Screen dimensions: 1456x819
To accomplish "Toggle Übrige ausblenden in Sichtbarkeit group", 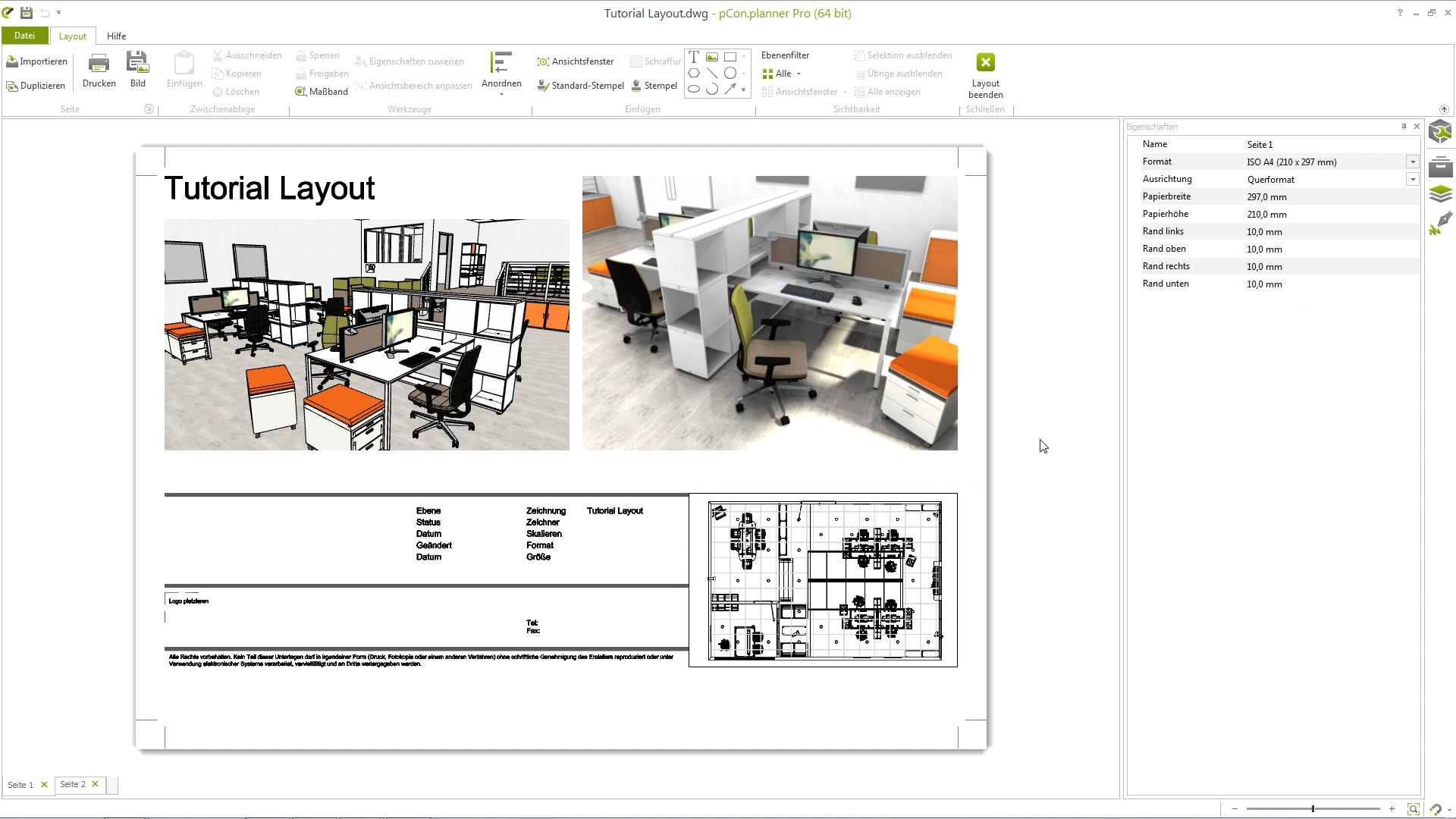I will tap(899, 73).
